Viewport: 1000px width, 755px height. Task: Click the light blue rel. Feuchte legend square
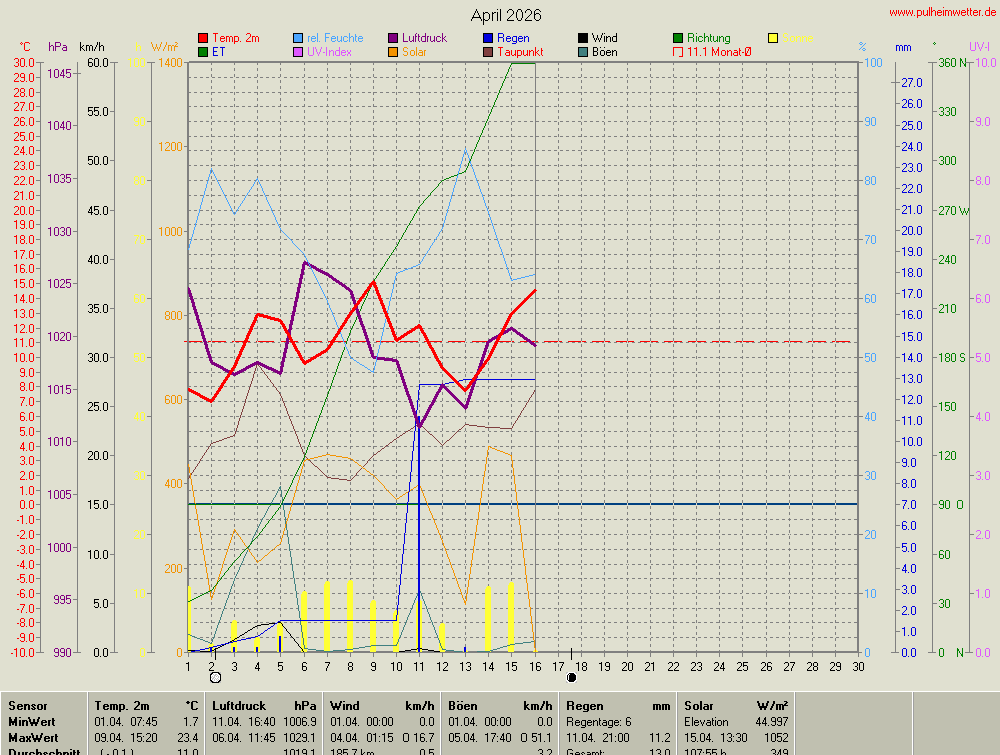pos(299,38)
